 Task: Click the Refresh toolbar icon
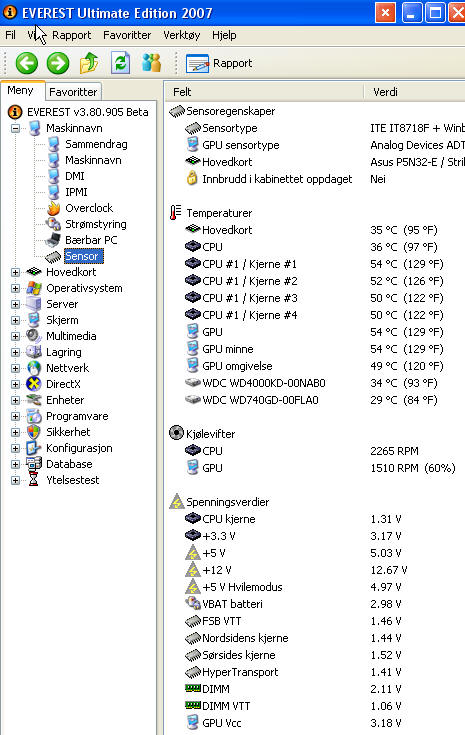point(120,63)
